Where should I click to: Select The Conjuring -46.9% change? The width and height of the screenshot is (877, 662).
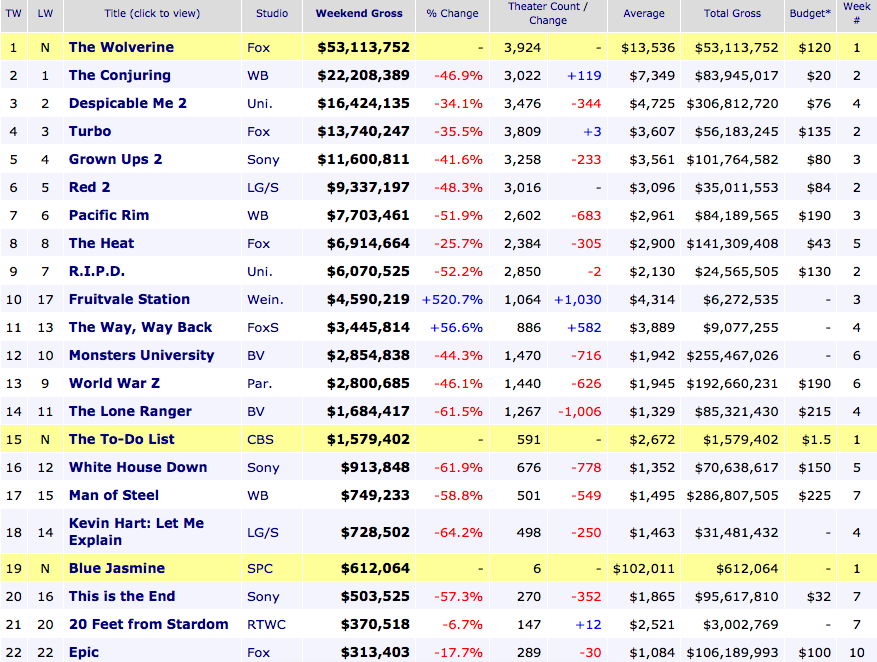458,75
